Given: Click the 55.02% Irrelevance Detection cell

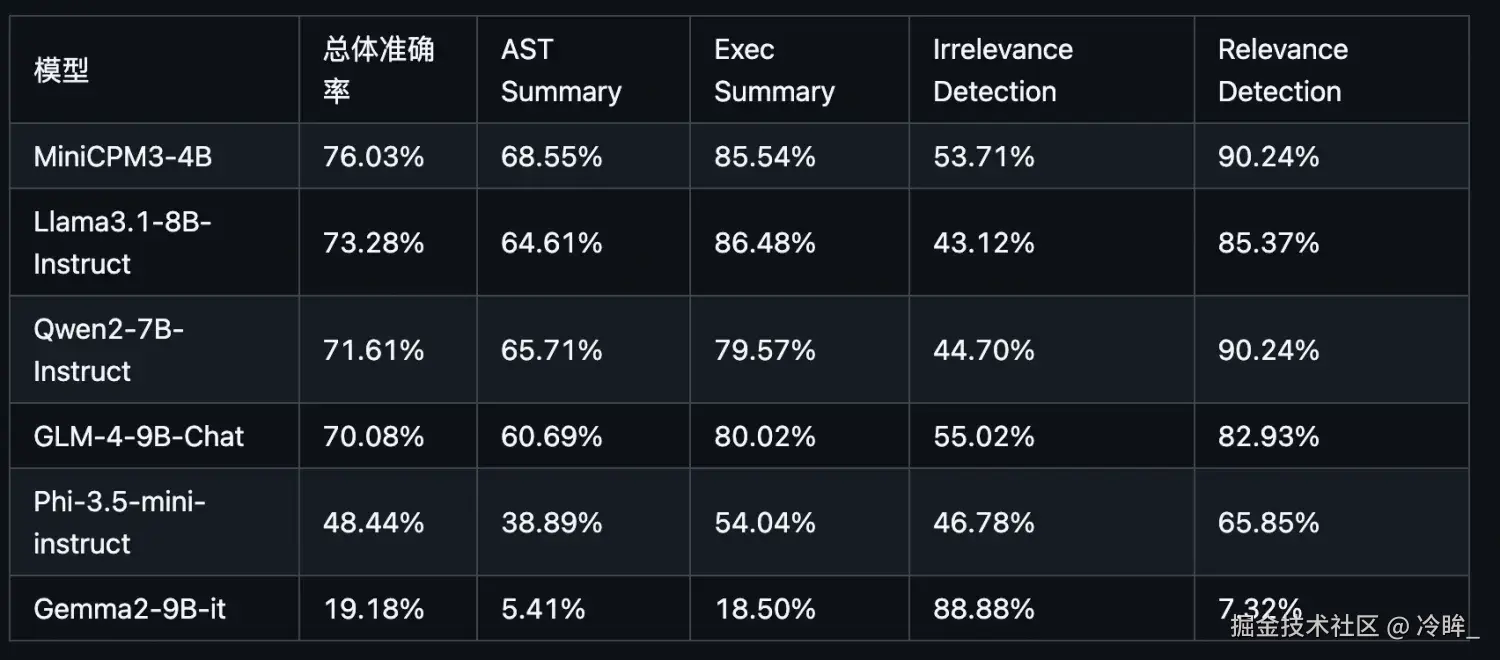Looking at the screenshot, I should [x=983, y=437].
